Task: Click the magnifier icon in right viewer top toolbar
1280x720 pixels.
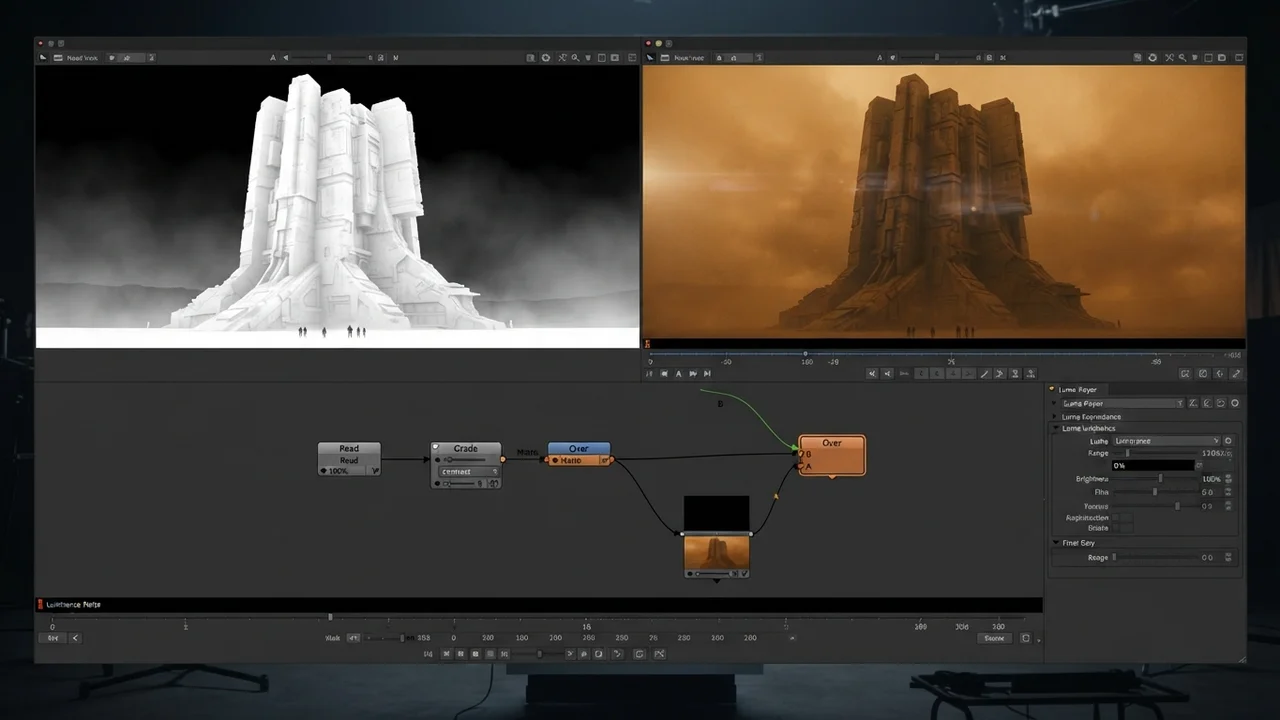Action: click(1182, 58)
